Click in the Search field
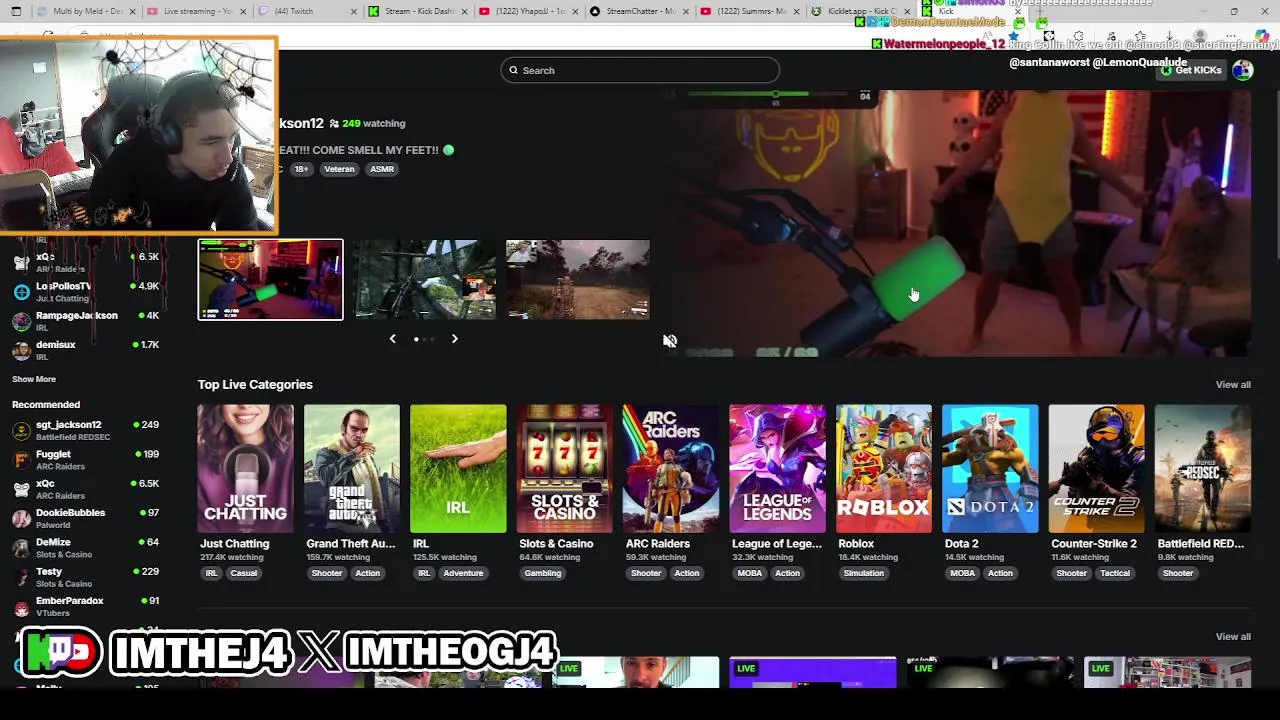The height and width of the screenshot is (720, 1280). click(640, 70)
